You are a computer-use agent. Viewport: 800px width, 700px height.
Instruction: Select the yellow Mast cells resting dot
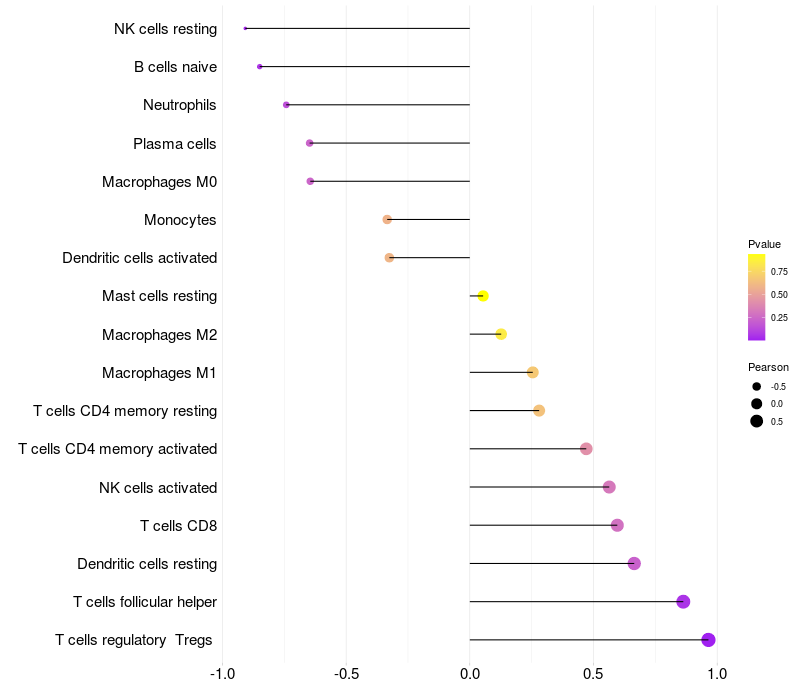click(483, 296)
